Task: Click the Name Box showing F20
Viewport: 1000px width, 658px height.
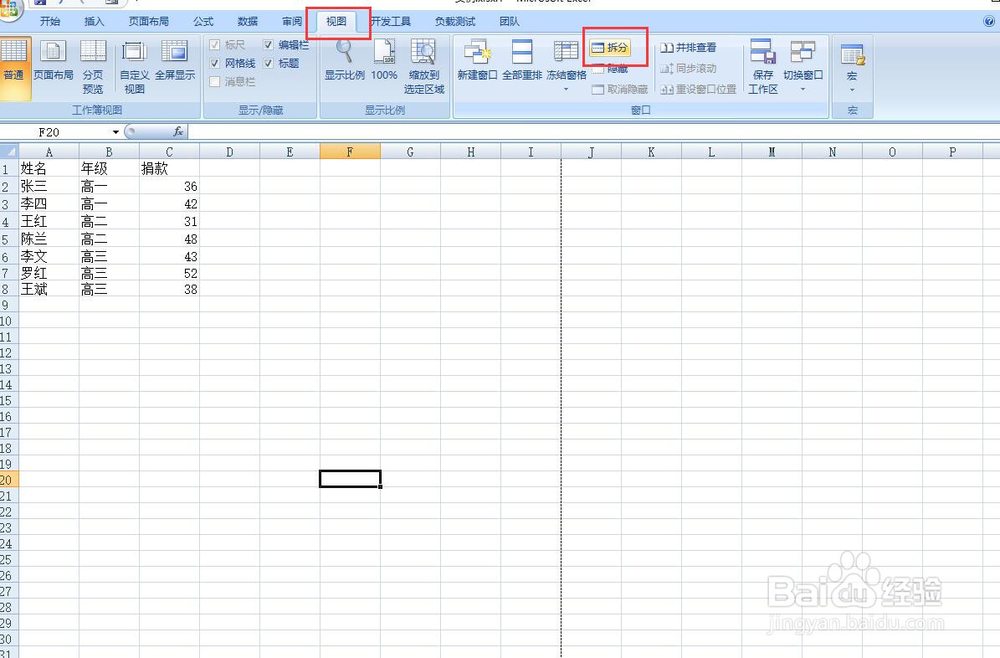Action: (x=55, y=132)
